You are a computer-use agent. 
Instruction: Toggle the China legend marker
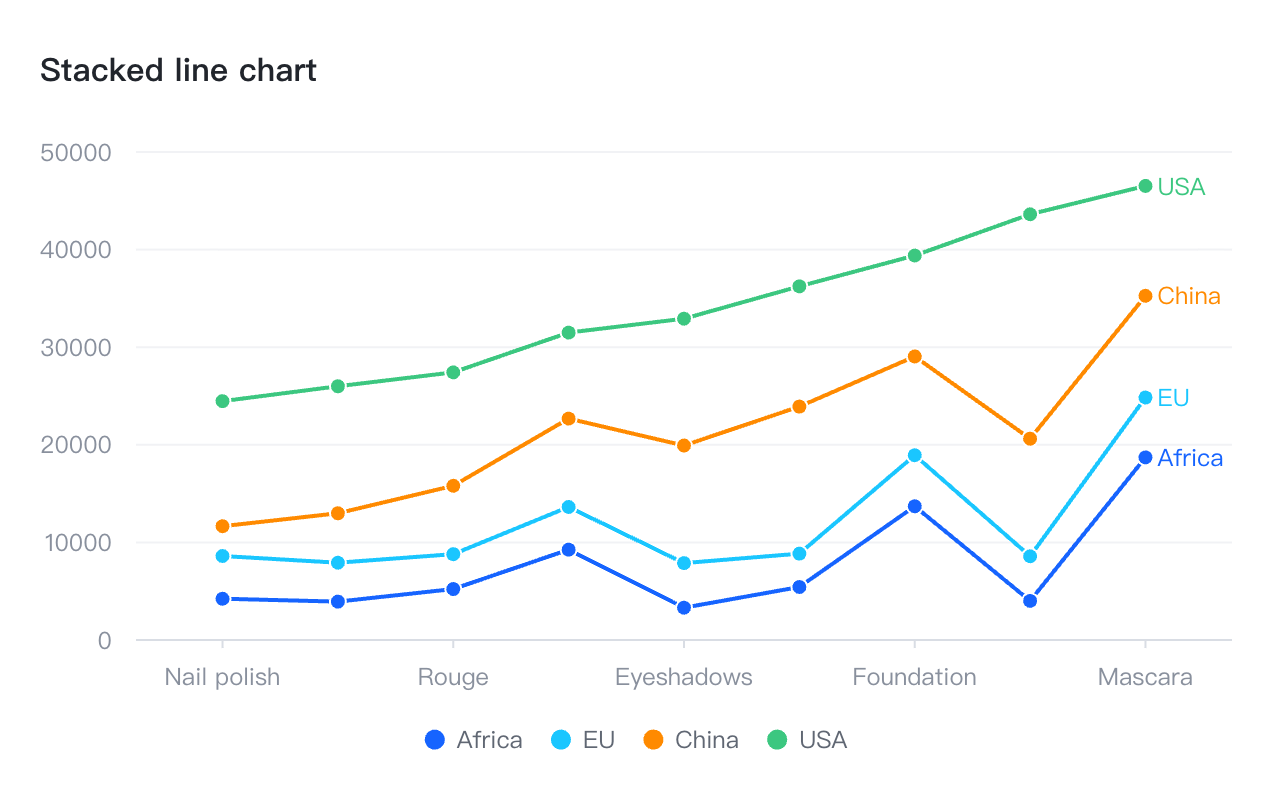[x=653, y=740]
